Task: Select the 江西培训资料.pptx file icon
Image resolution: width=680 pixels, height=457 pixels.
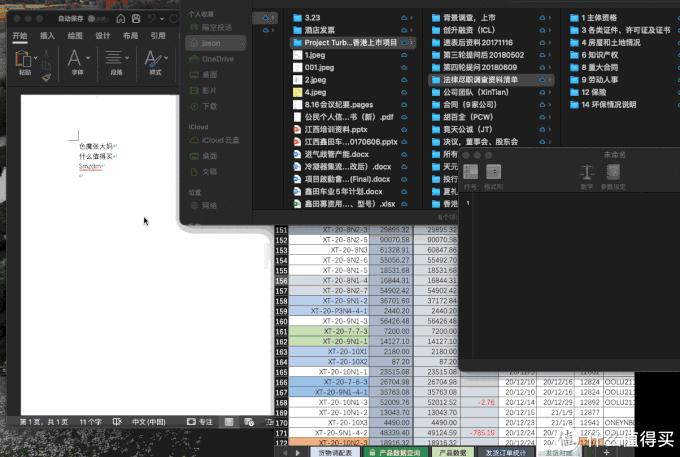Action: (297, 129)
